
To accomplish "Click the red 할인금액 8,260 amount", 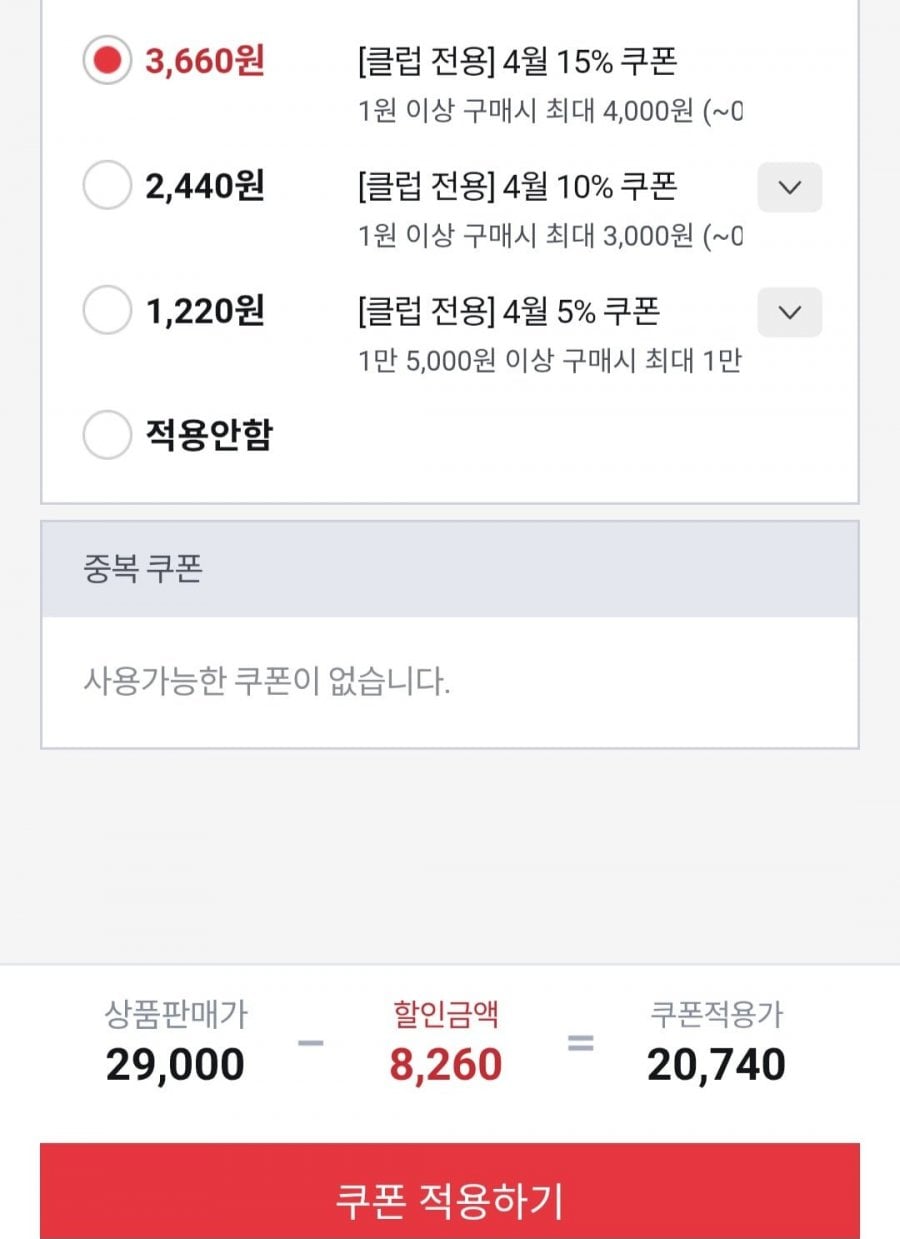I will [446, 1065].
